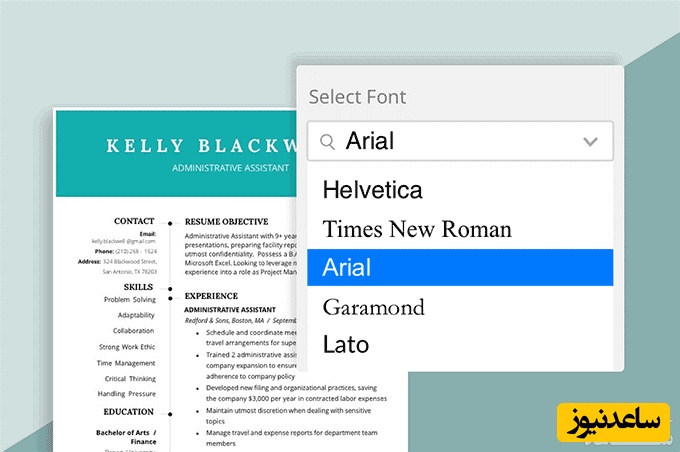
Task: Click the EXPERIENCE section heading
Action: coord(211,296)
